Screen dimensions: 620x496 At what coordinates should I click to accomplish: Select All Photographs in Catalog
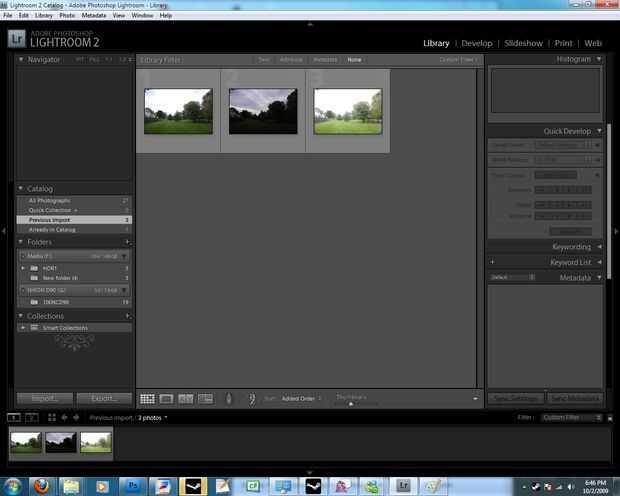(74, 201)
